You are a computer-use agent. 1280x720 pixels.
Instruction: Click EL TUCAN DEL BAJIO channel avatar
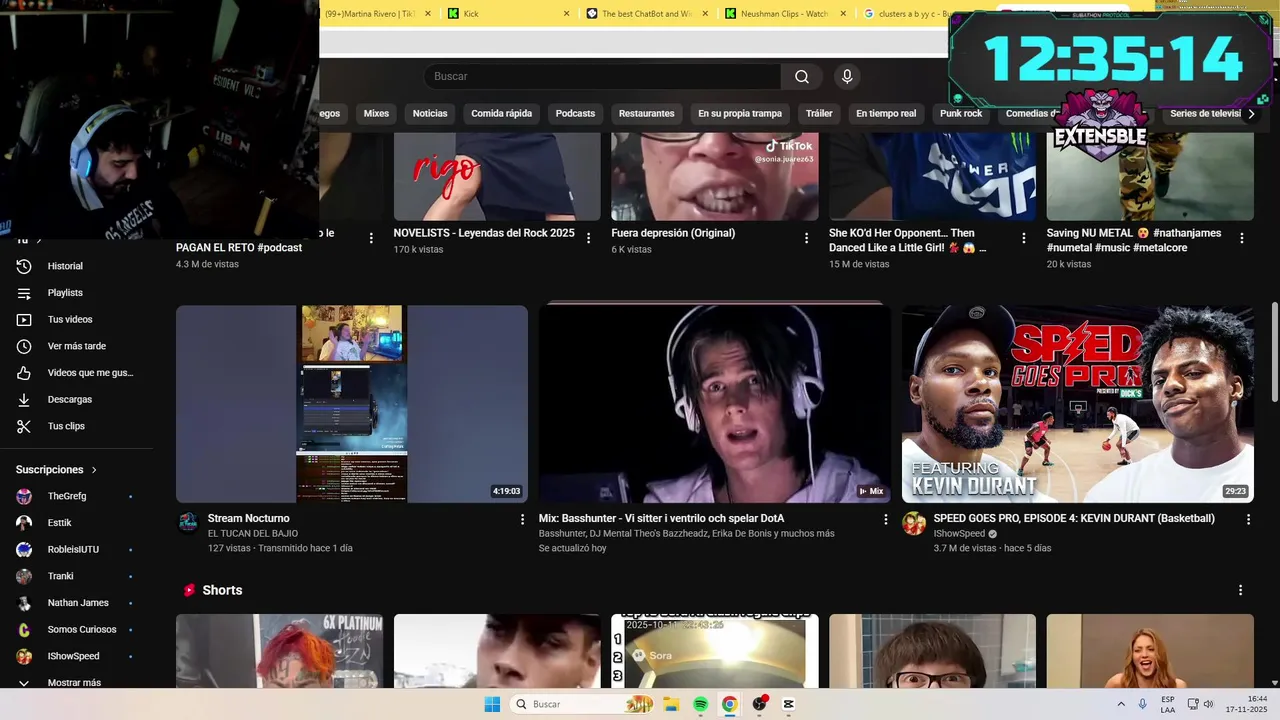pos(188,523)
